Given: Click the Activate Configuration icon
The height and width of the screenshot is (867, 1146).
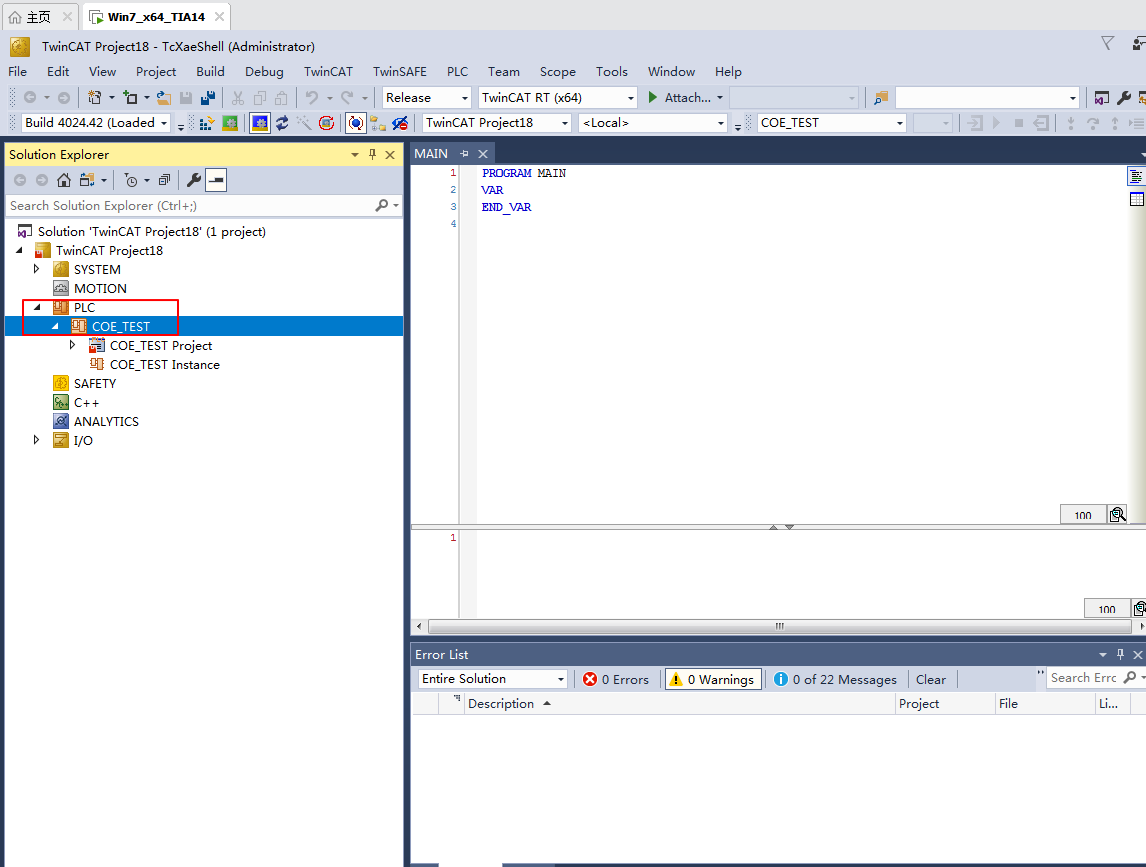Looking at the screenshot, I should (206, 123).
